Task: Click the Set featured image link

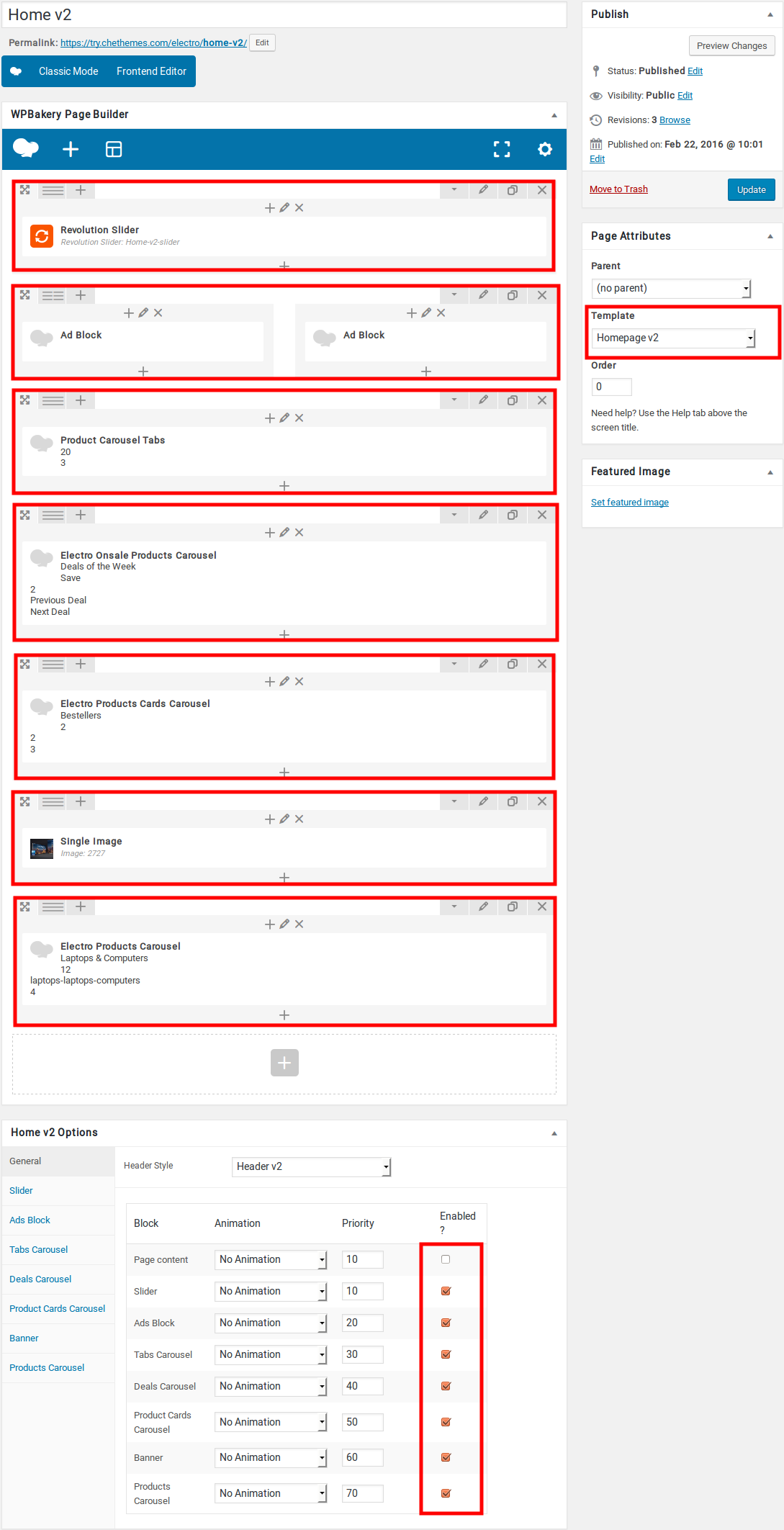Action: [x=630, y=503]
